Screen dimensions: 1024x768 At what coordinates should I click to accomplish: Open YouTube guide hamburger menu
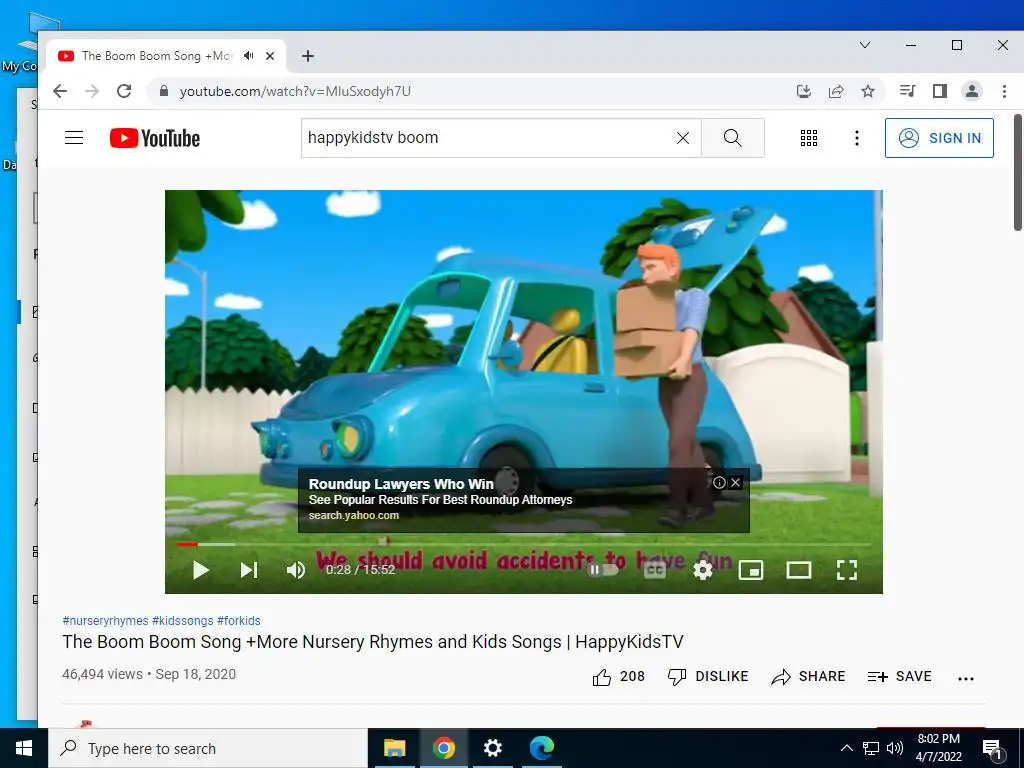[74, 138]
